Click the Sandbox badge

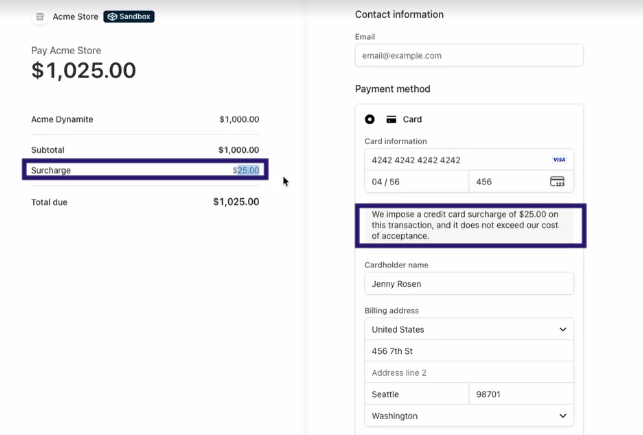[x=129, y=17]
